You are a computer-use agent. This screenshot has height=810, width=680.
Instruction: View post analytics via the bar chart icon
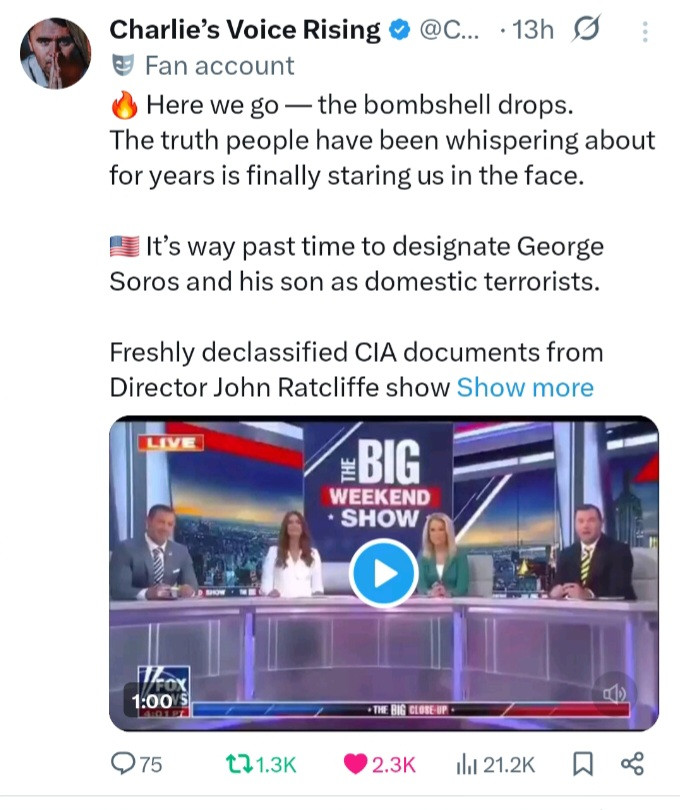point(468,765)
